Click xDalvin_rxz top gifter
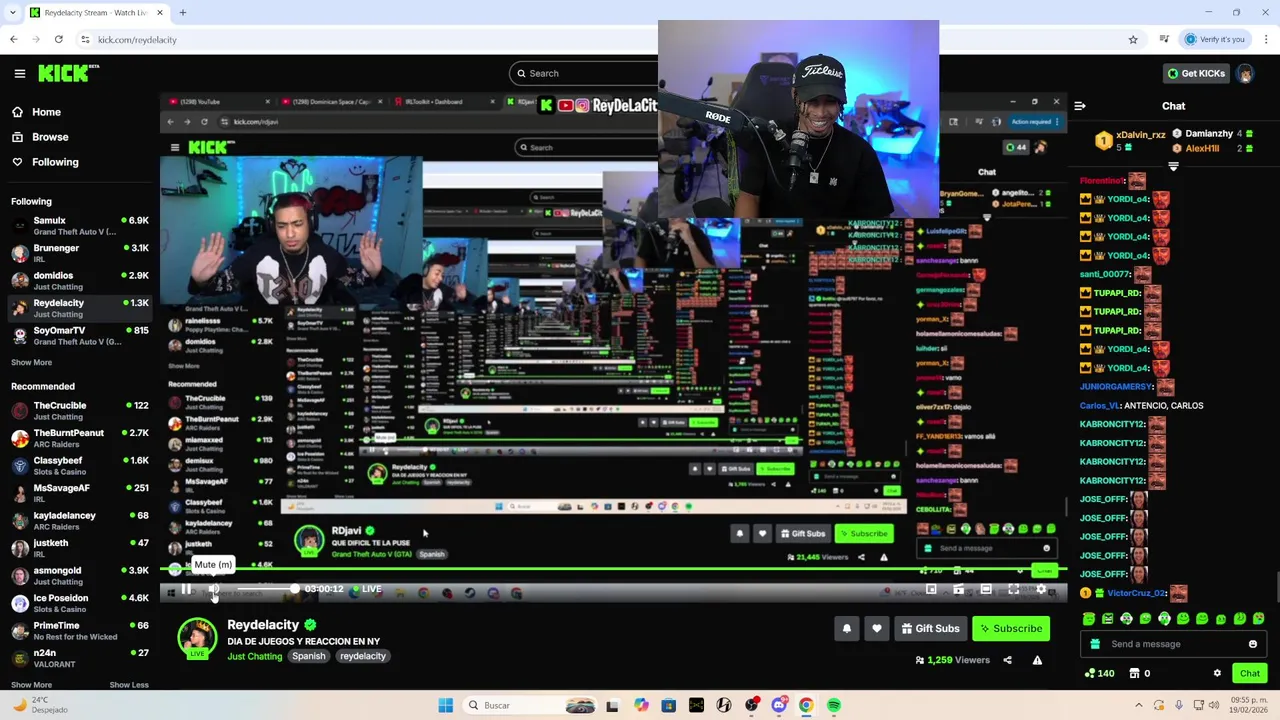 [1141, 134]
